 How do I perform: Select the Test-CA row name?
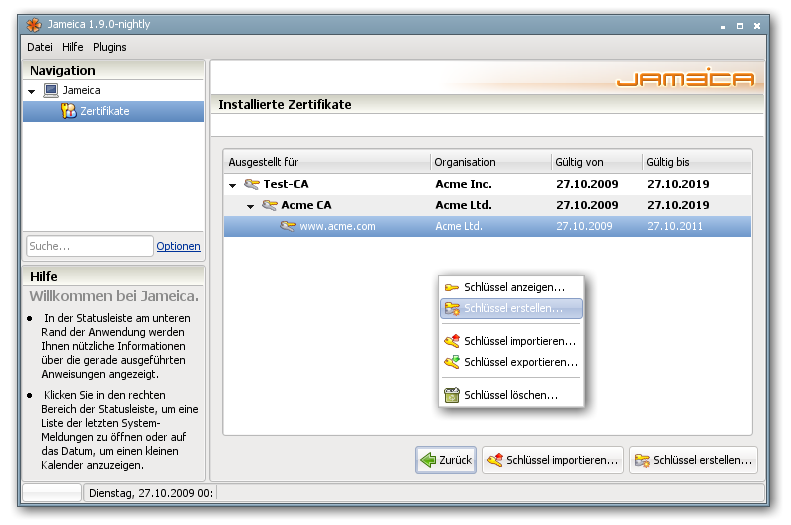tap(286, 184)
